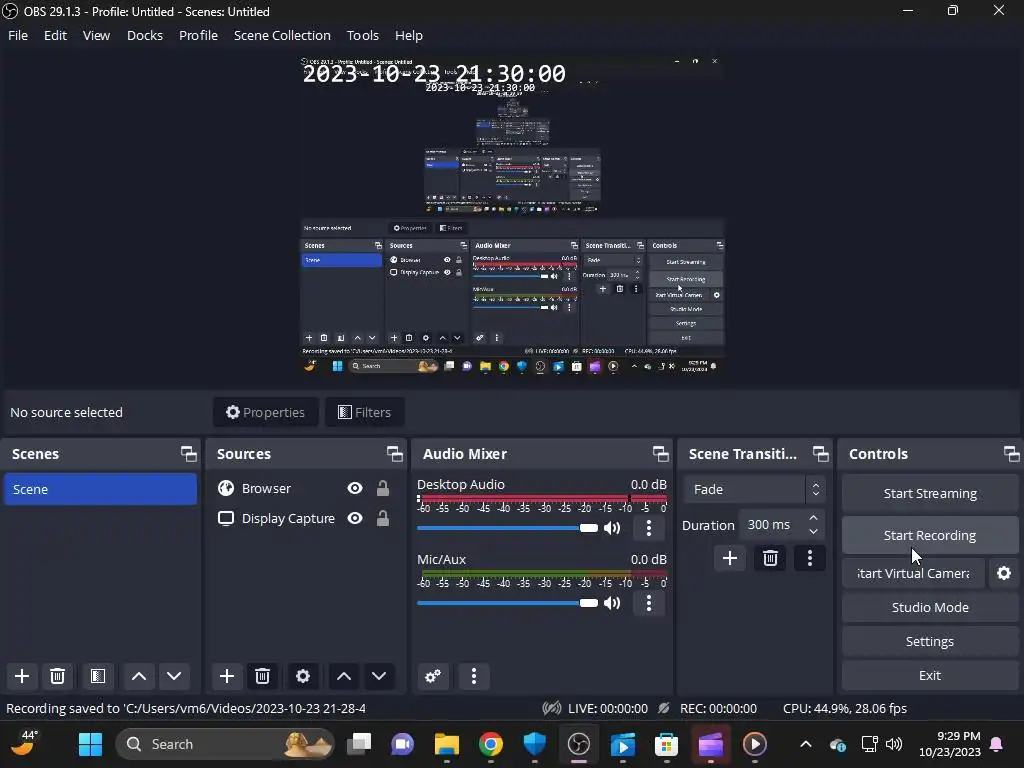Add a new source with plus icon
This screenshot has height=768, width=1024.
pyautogui.click(x=227, y=676)
